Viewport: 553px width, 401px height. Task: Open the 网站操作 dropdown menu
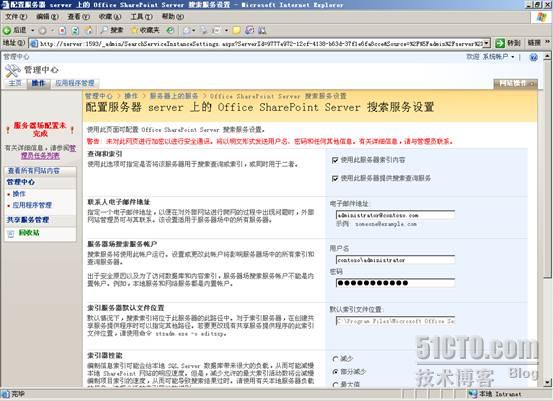[515, 84]
